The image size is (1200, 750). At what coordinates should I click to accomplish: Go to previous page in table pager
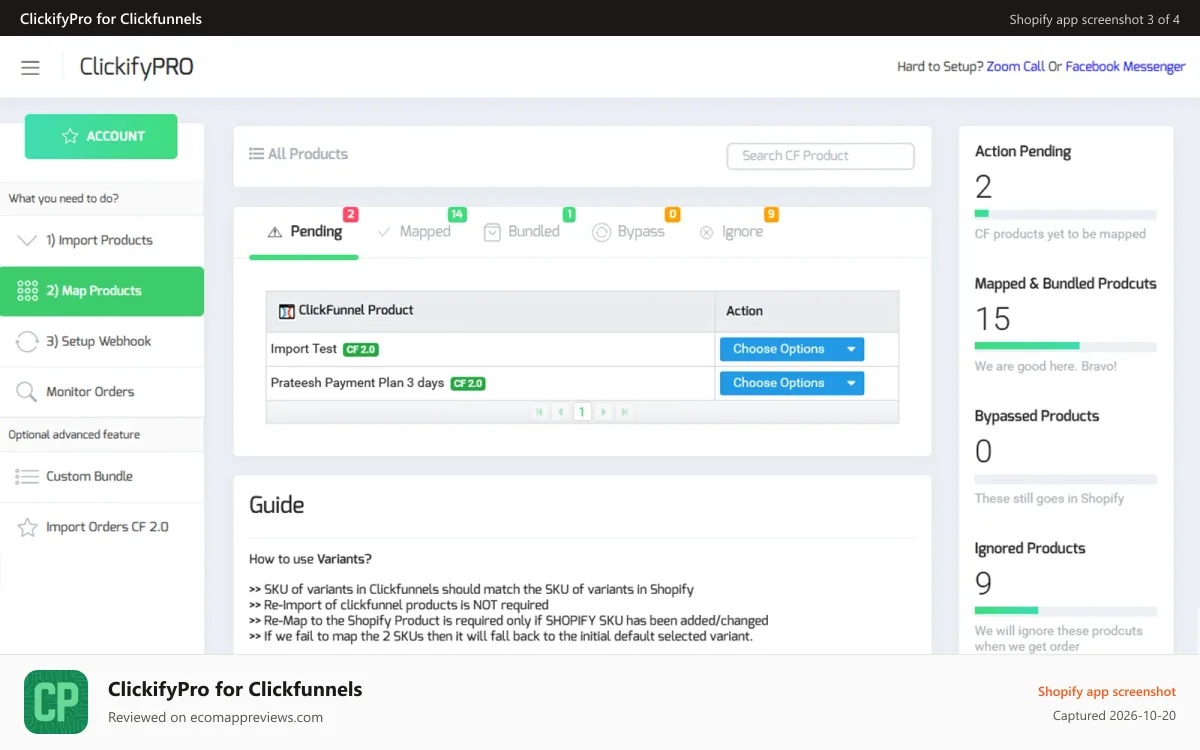point(561,412)
